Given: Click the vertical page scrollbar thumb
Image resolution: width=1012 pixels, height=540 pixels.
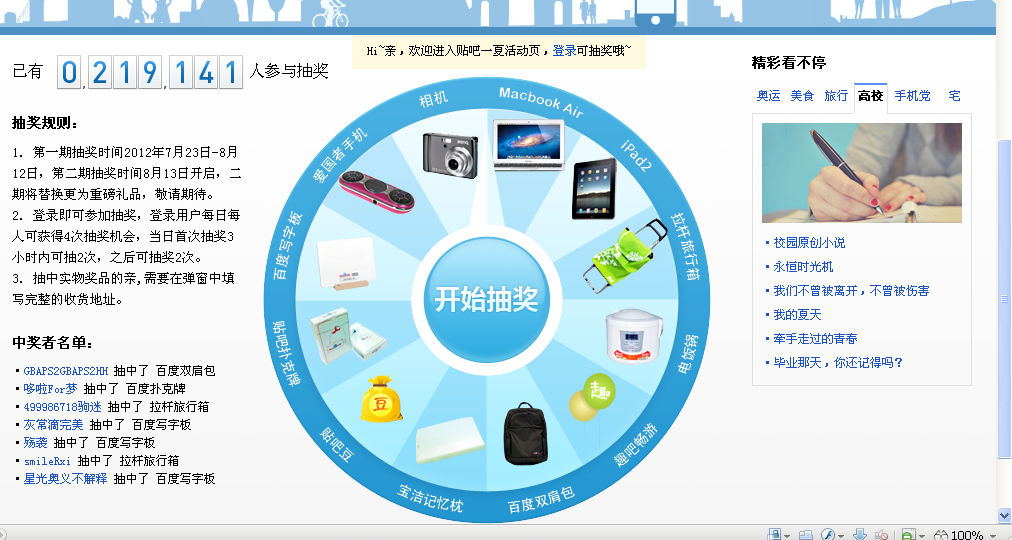Looking at the screenshot, I should point(1004,299).
